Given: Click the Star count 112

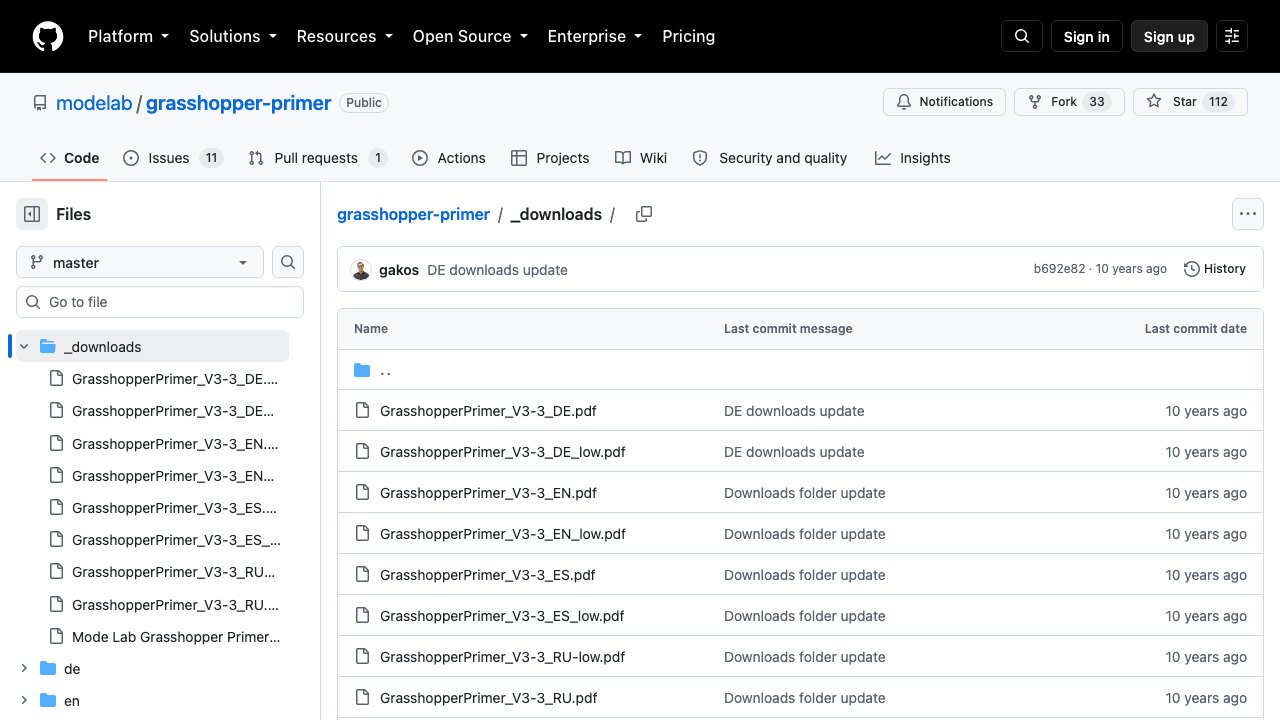Looking at the screenshot, I should coord(1218,102).
